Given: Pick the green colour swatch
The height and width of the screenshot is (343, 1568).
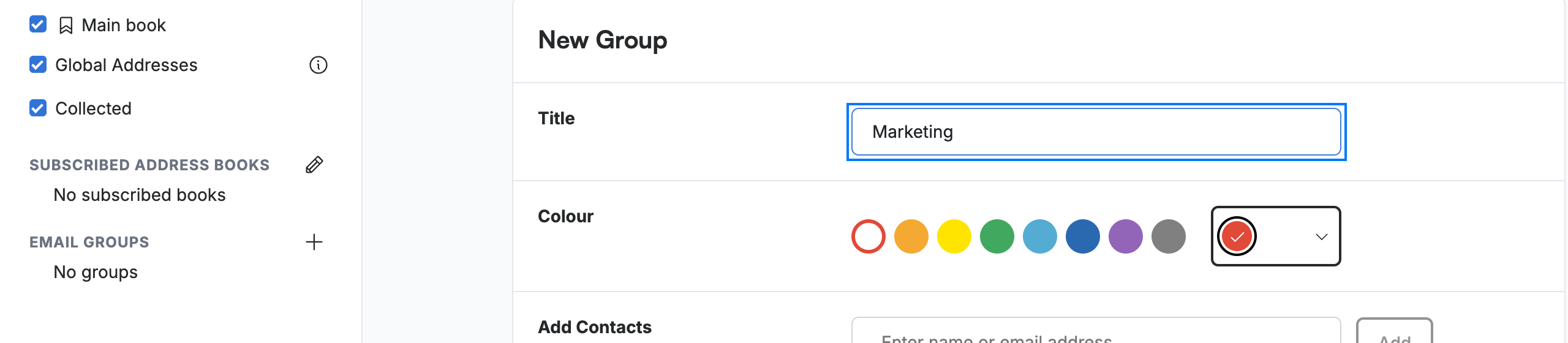Looking at the screenshot, I should 997,236.
